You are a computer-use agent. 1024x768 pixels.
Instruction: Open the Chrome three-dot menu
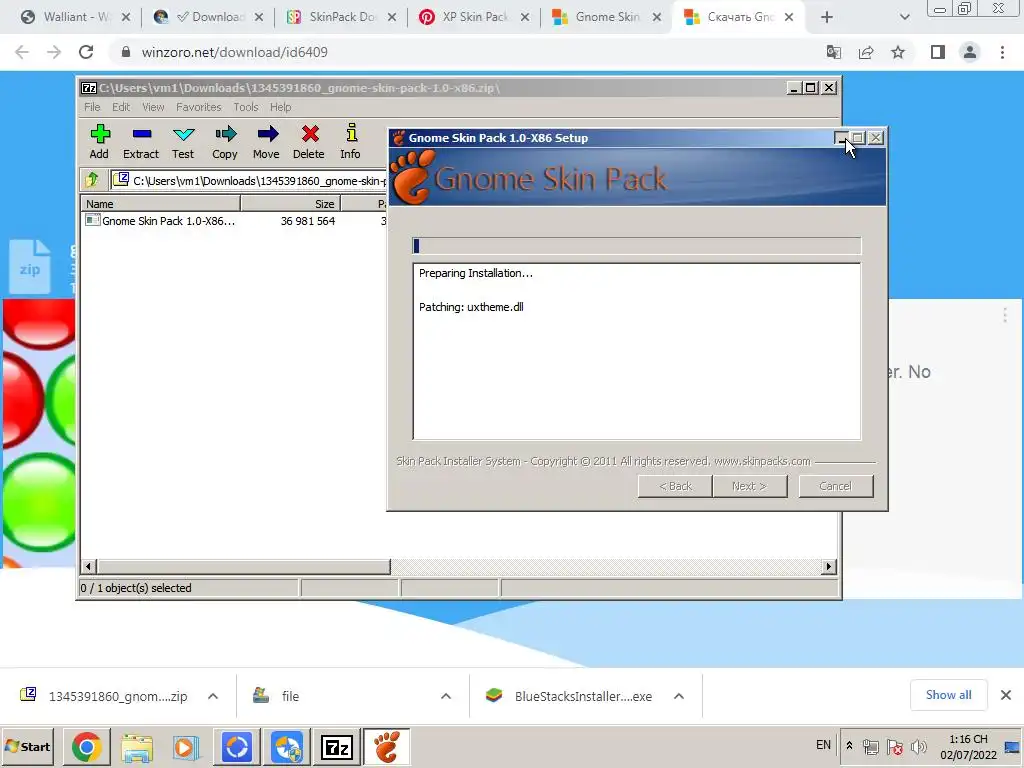point(1002,52)
